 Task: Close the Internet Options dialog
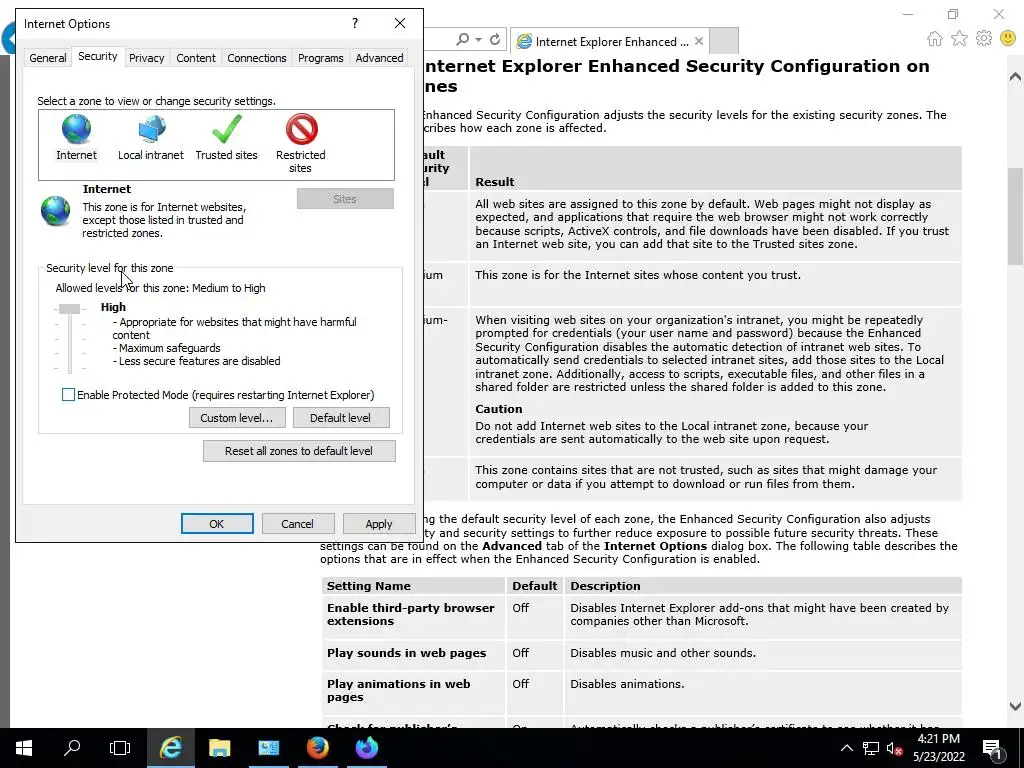[x=400, y=24]
